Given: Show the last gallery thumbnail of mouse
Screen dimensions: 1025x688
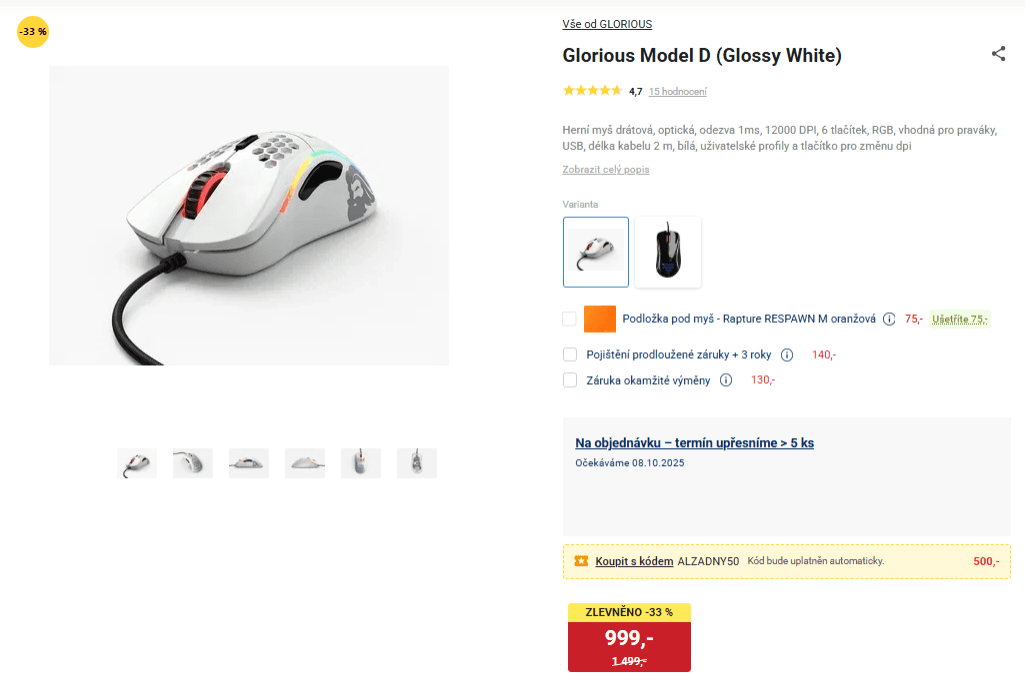Looking at the screenshot, I should [x=416, y=463].
